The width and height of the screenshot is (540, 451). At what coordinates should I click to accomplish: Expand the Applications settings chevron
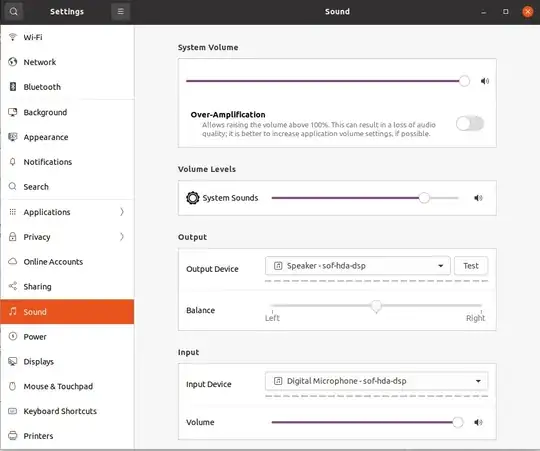pyautogui.click(x=122, y=212)
